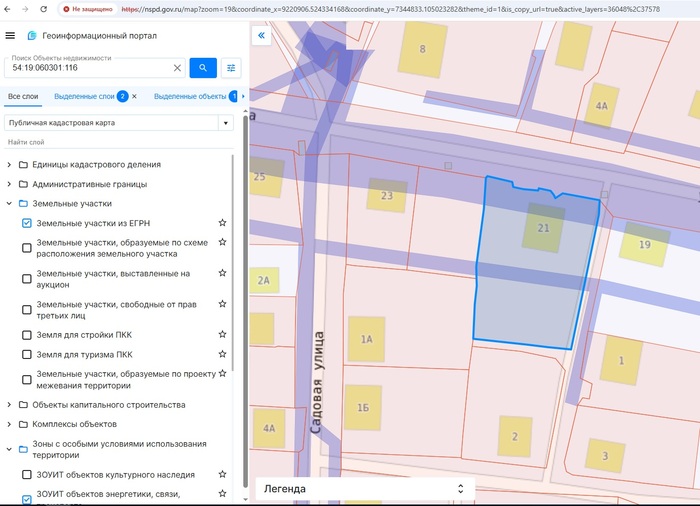Viewport: 700px width, 506px height.
Task: Enable Земля для туризма ПКК layer
Action: (x=27, y=355)
